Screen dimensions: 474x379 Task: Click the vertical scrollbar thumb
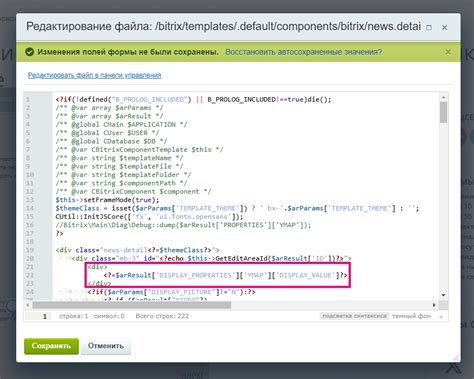pyautogui.click(x=443, y=112)
